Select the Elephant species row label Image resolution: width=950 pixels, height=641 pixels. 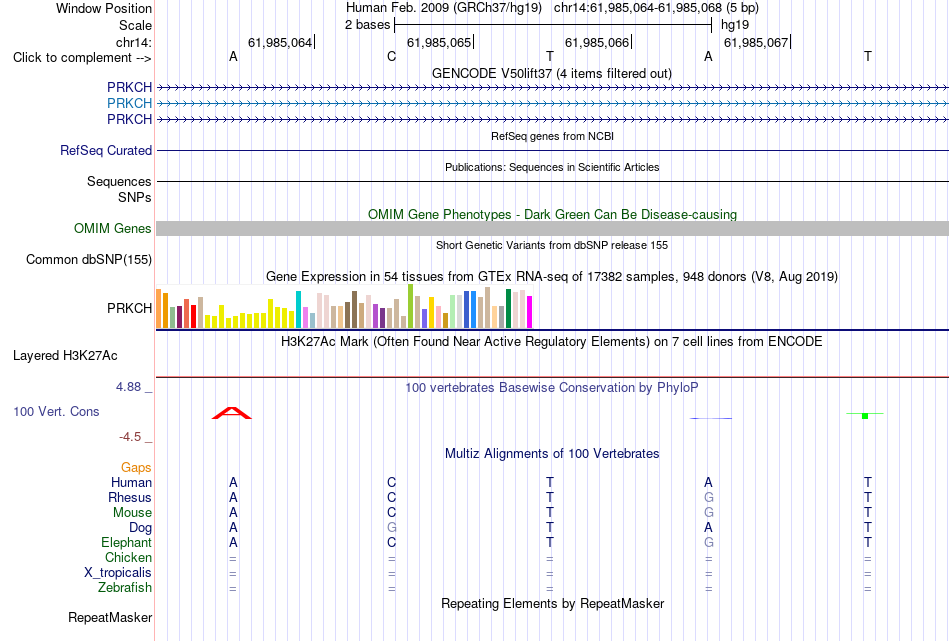point(126,542)
